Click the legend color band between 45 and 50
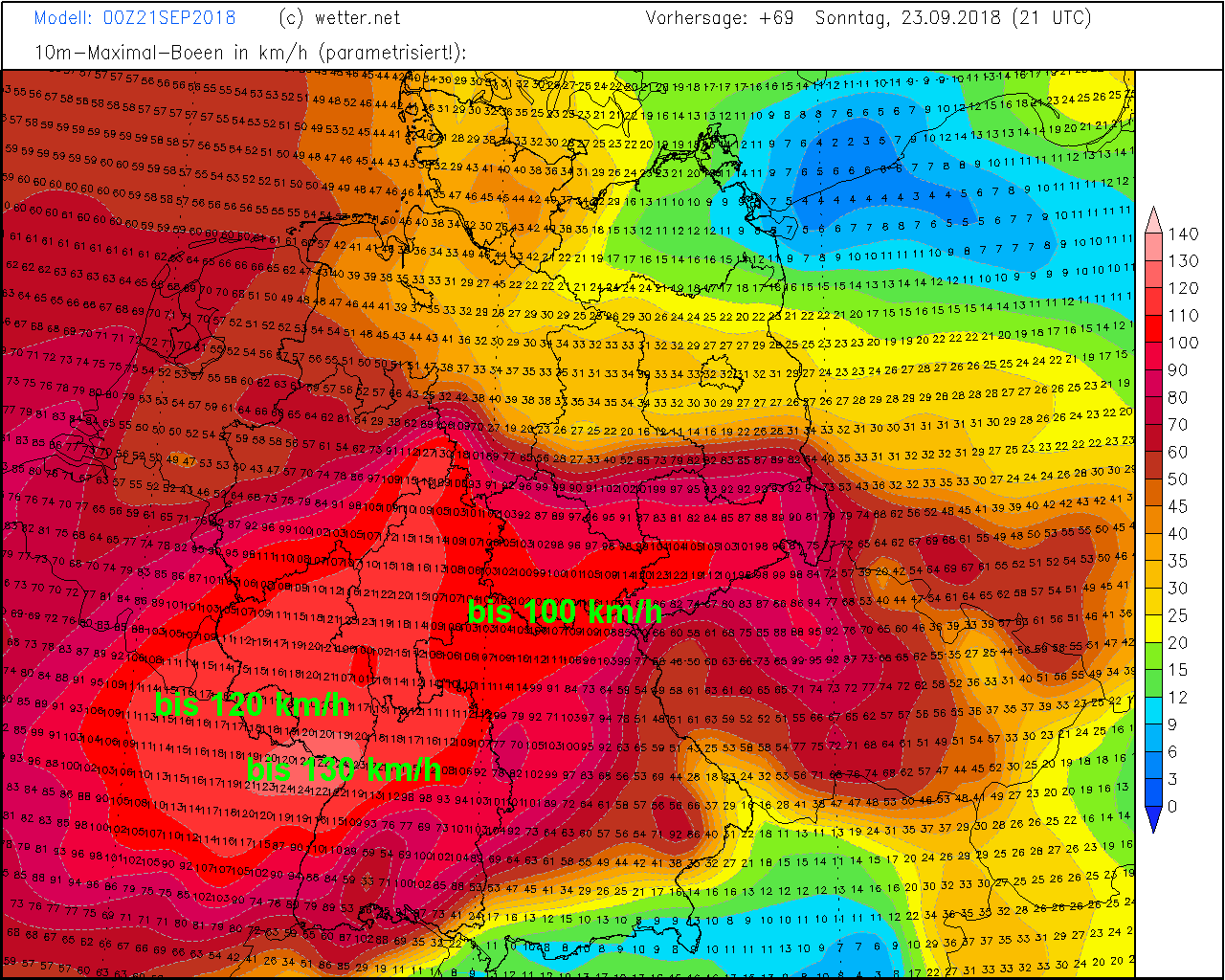The image size is (1225, 980). click(1153, 492)
